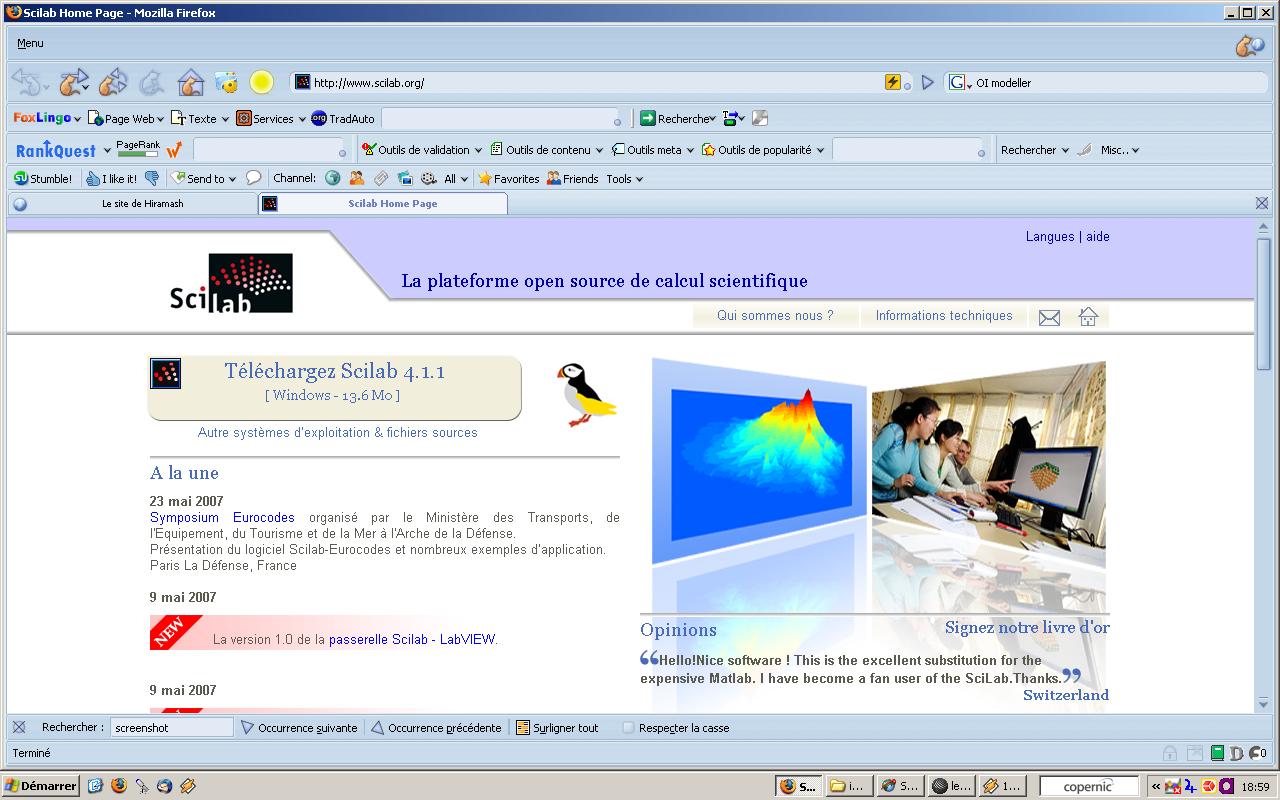Click the thumbs-down icon
This screenshot has height=800, width=1280.
coord(152,179)
